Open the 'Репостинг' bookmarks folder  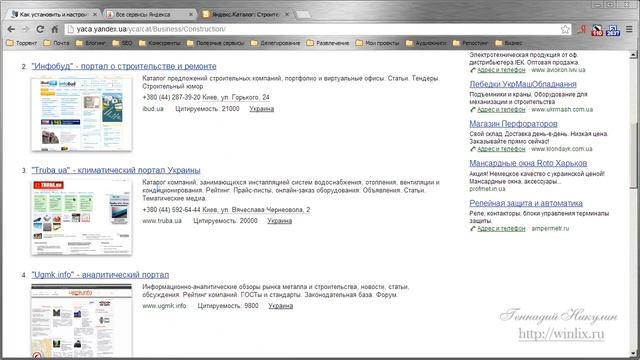[471, 43]
